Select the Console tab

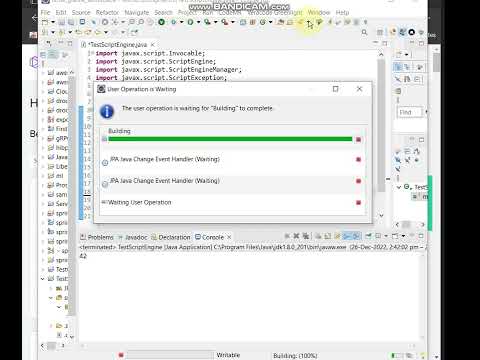point(210,237)
